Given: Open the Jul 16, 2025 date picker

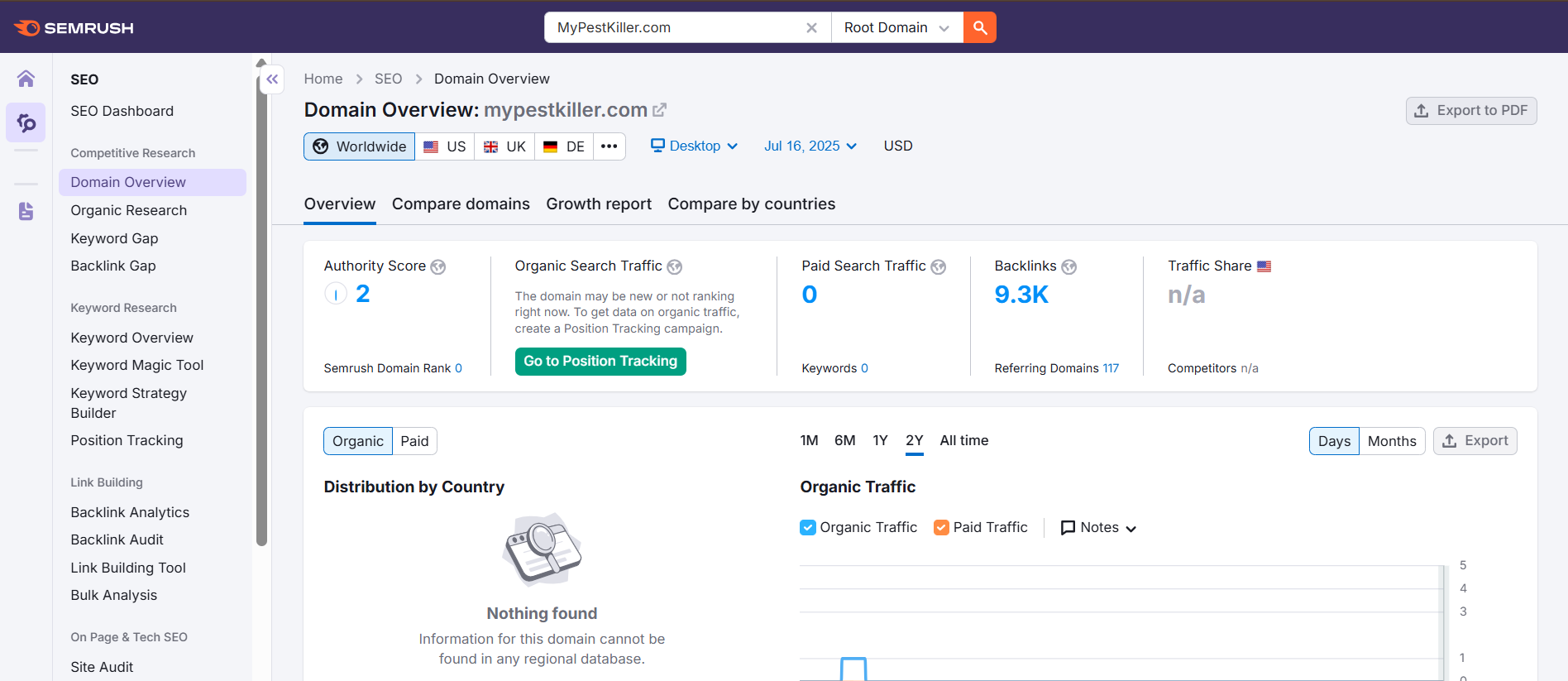Looking at the screenshot, I should [x=810, y=146].
